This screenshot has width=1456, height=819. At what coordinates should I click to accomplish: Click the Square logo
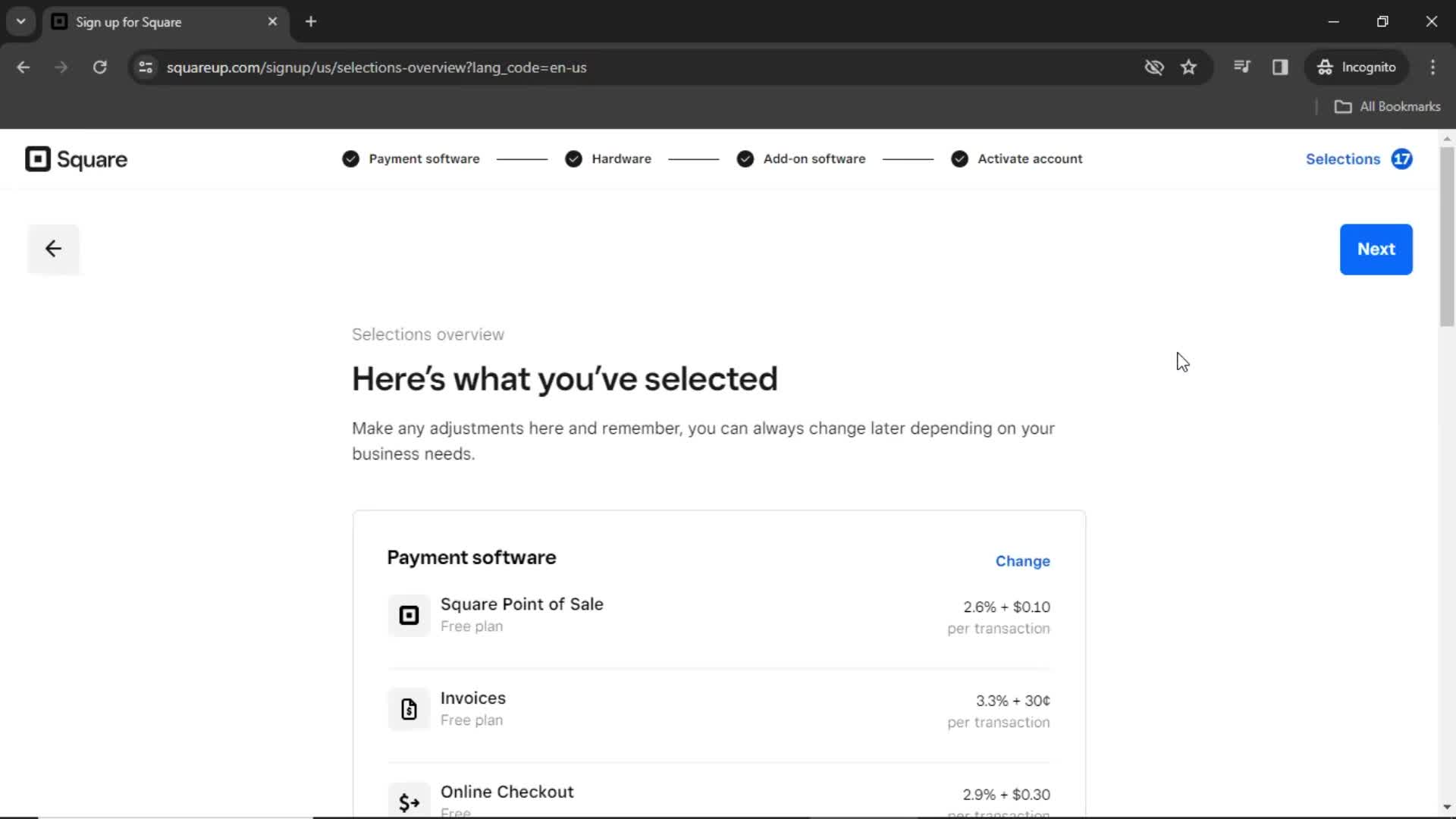click(76, 159)
